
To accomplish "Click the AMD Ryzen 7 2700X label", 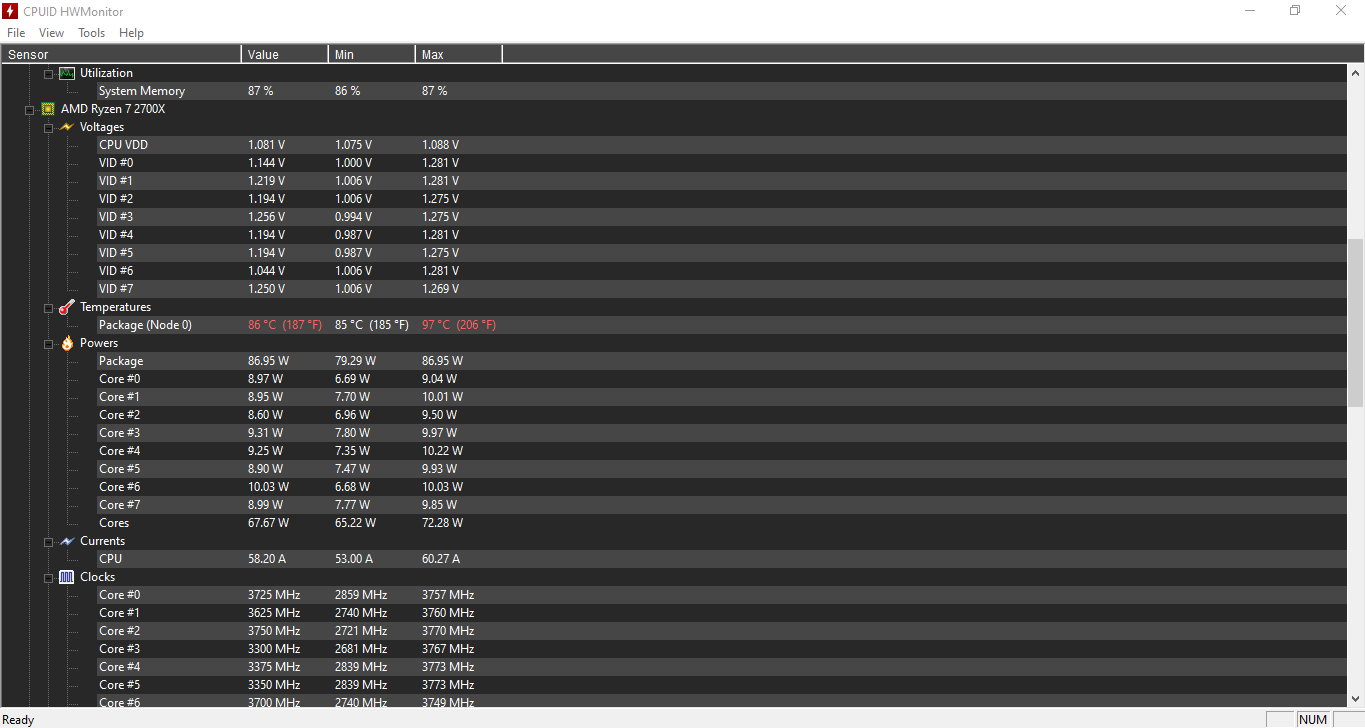I will tap(113, 109).
